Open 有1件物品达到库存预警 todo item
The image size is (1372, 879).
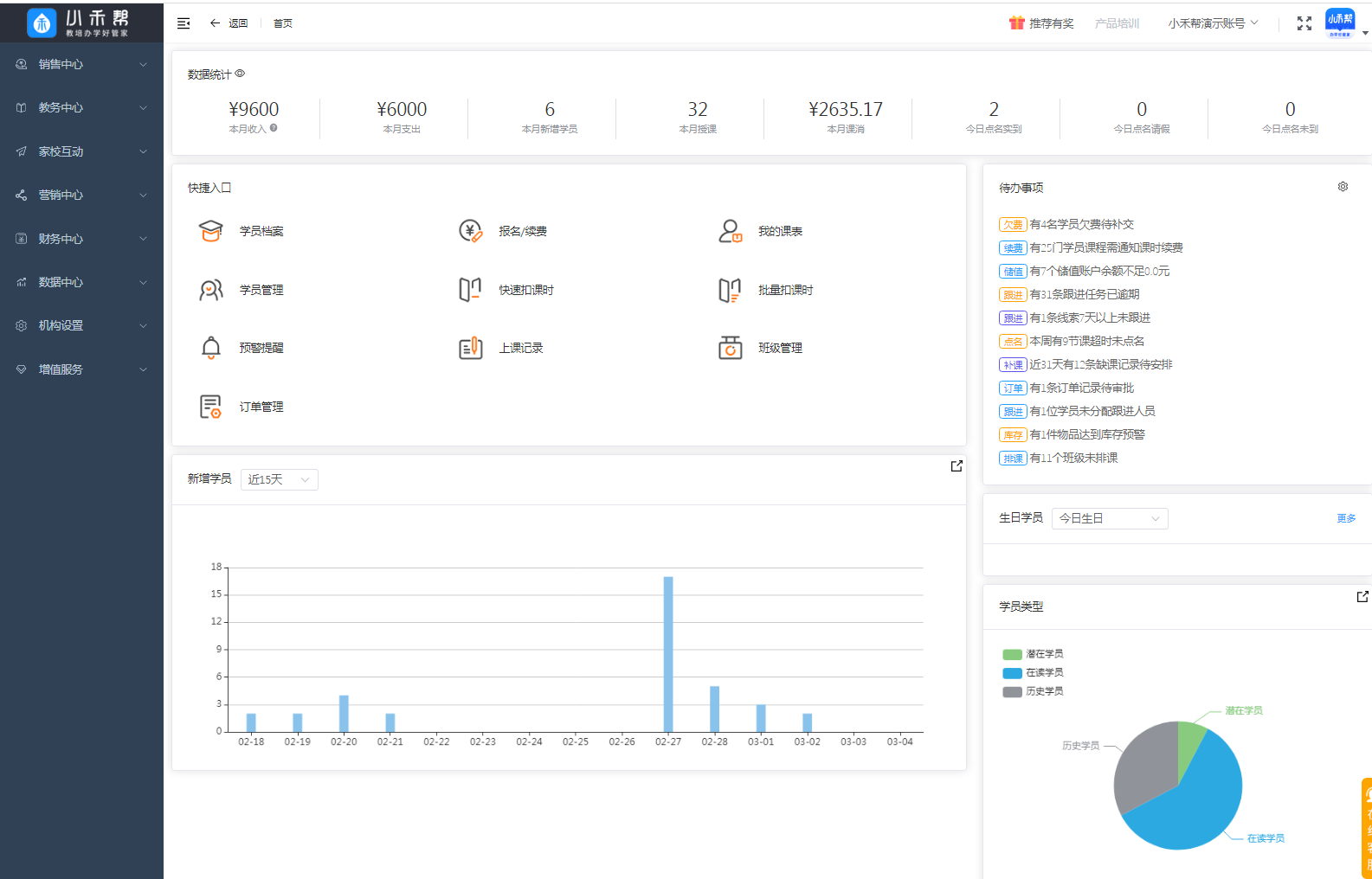(1072, 434)
